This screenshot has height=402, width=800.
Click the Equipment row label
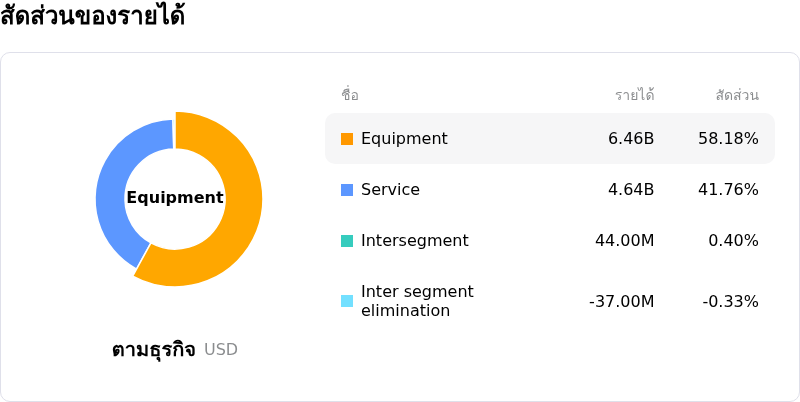[404, 139]
